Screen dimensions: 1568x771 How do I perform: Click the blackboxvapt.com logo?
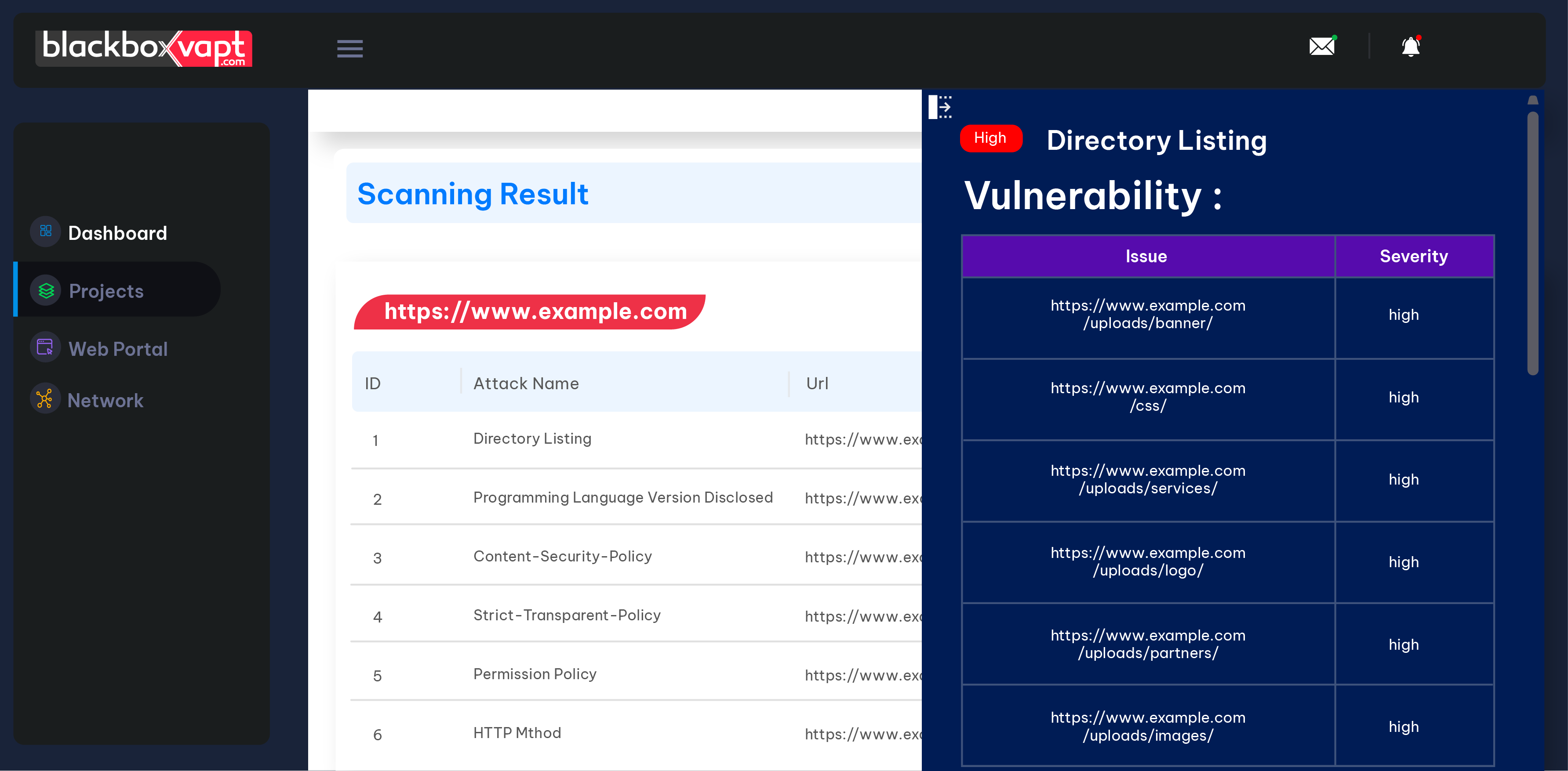[x=144, y=49]
